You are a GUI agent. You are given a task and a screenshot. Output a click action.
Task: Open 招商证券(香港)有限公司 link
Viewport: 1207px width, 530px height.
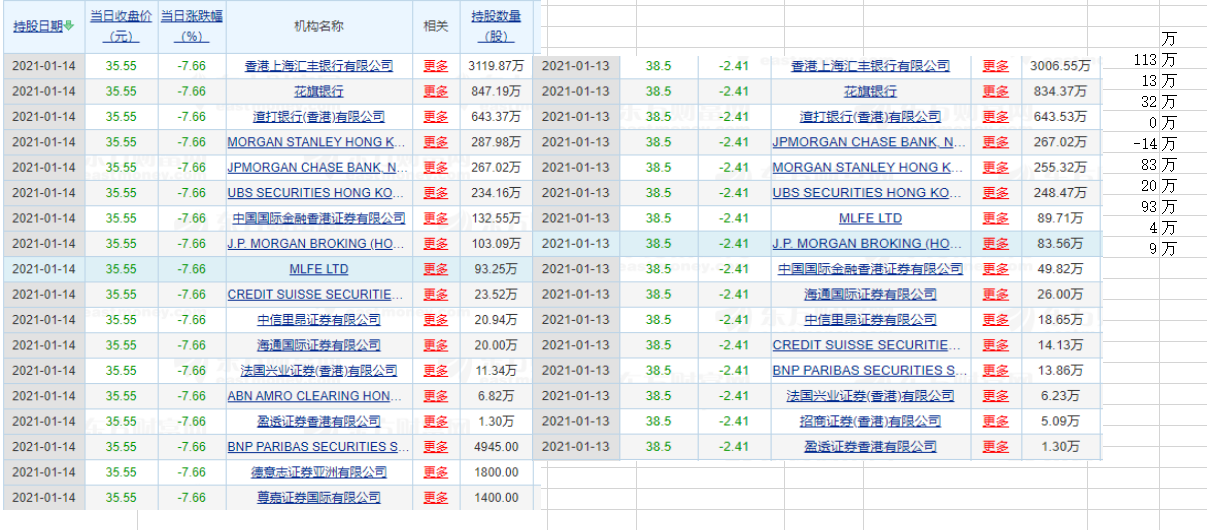pos(870,421)
